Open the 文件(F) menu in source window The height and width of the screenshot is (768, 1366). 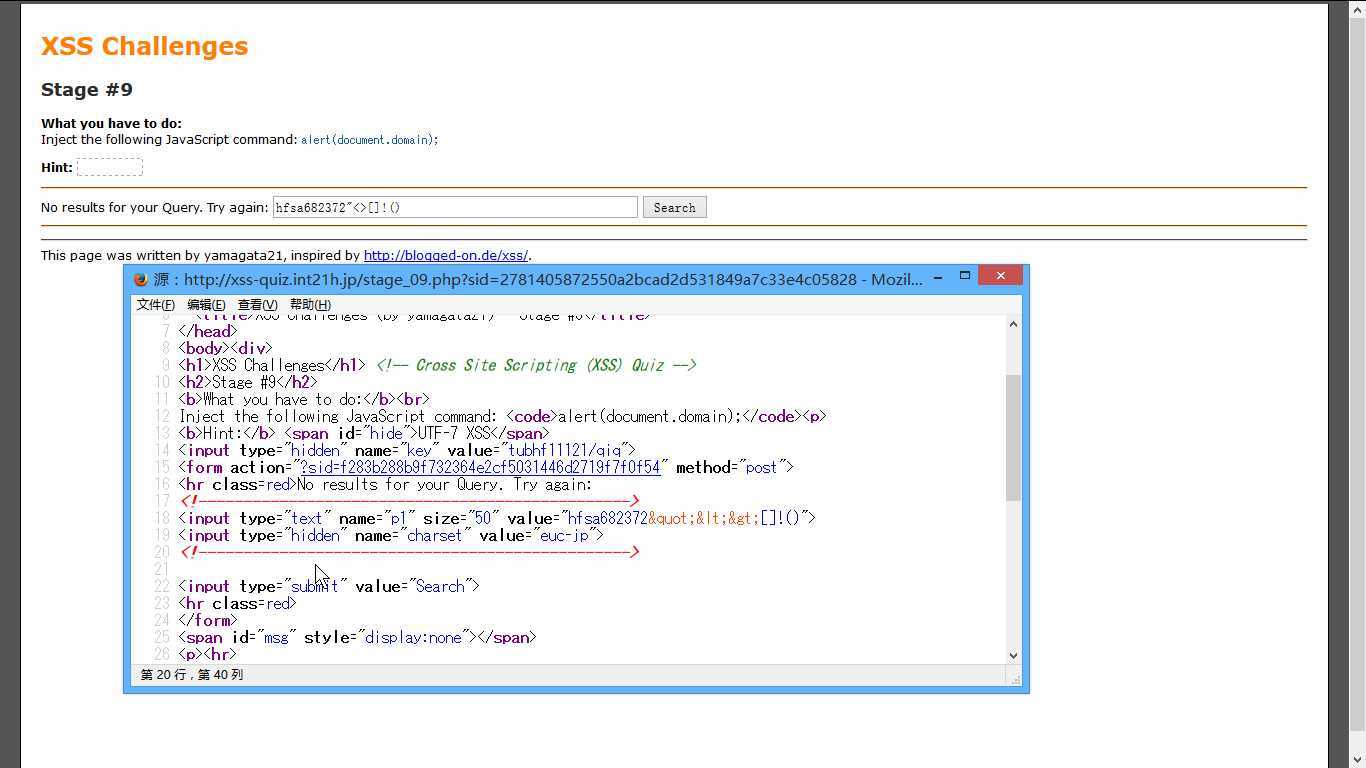coord(156,304)
